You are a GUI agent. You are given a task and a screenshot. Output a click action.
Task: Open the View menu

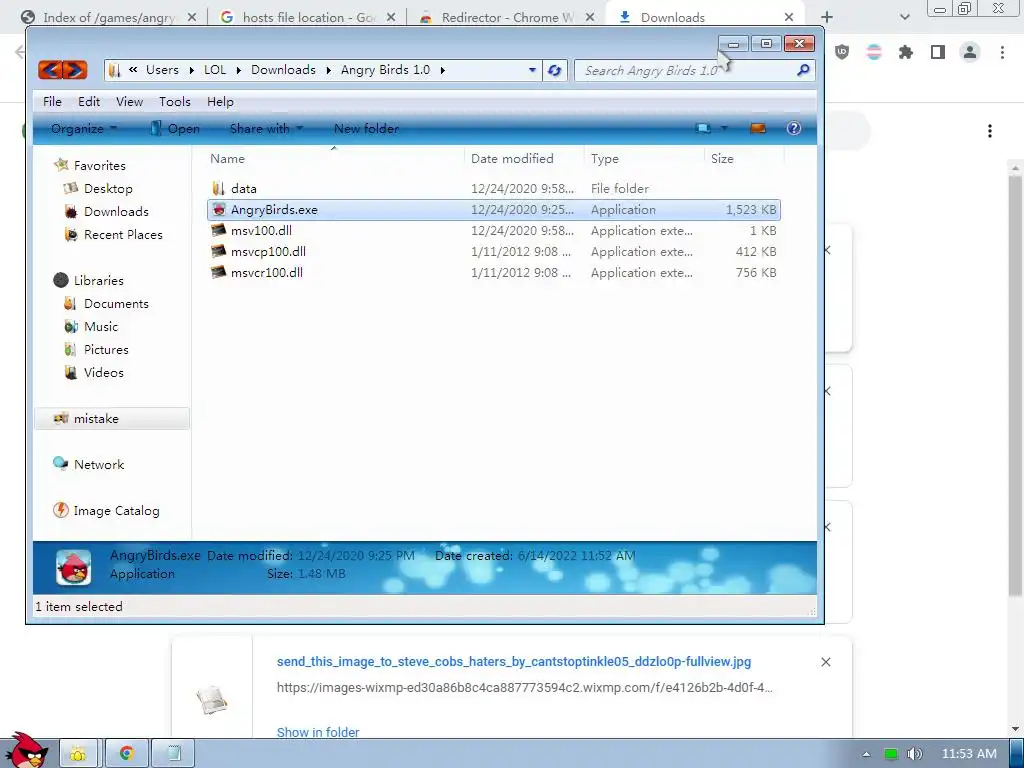tap(129, 101)
